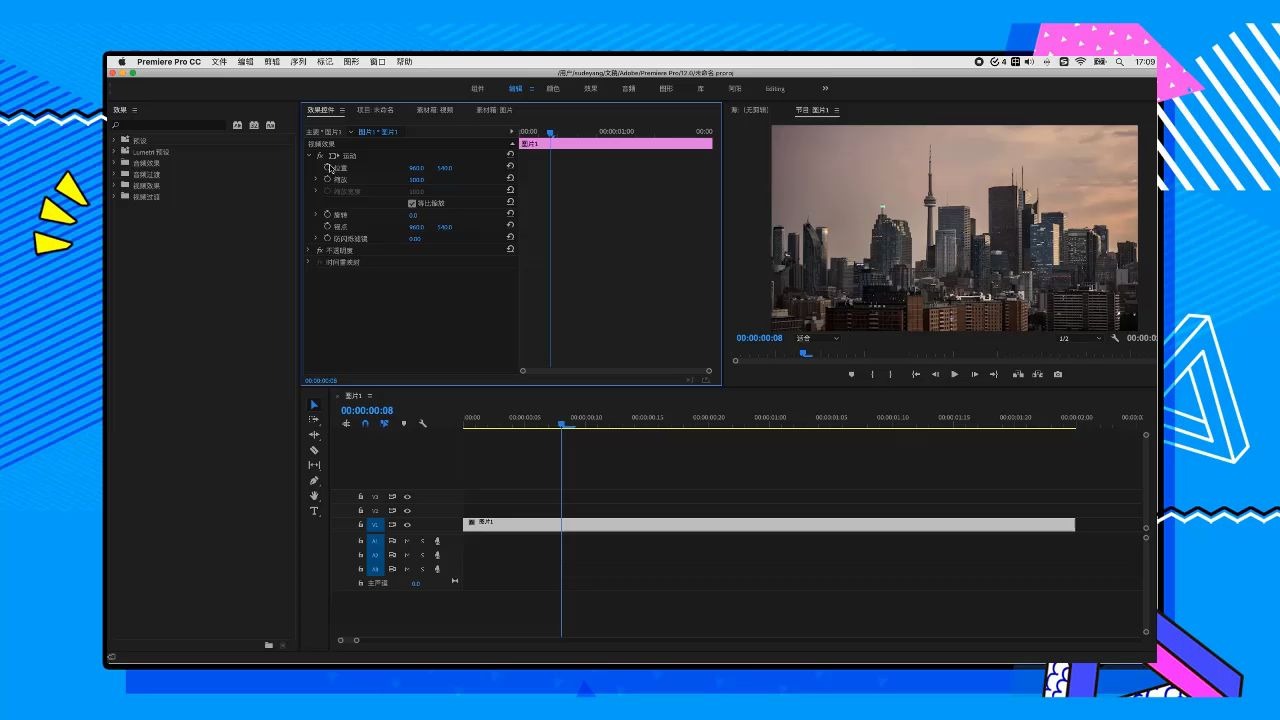Expand the Anti-flicker Filter parameter

point(316,238)
